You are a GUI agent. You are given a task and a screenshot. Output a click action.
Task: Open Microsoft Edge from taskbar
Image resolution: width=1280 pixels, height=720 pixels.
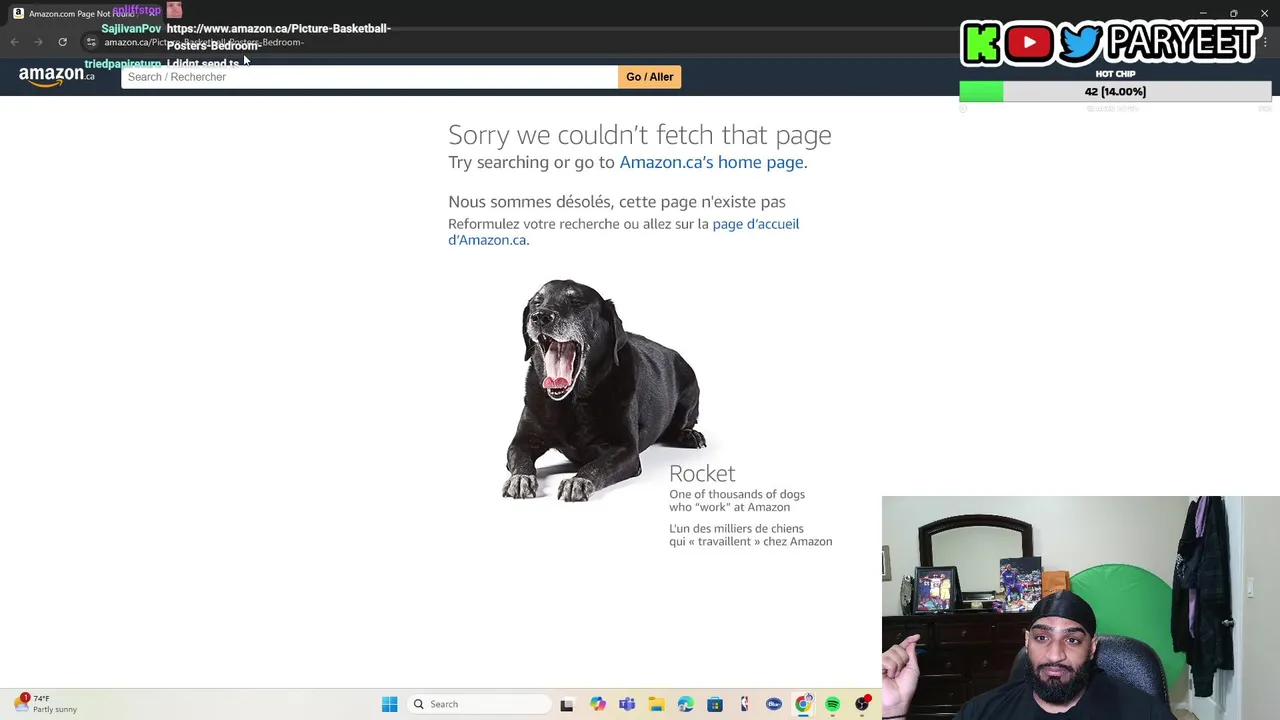685,704
